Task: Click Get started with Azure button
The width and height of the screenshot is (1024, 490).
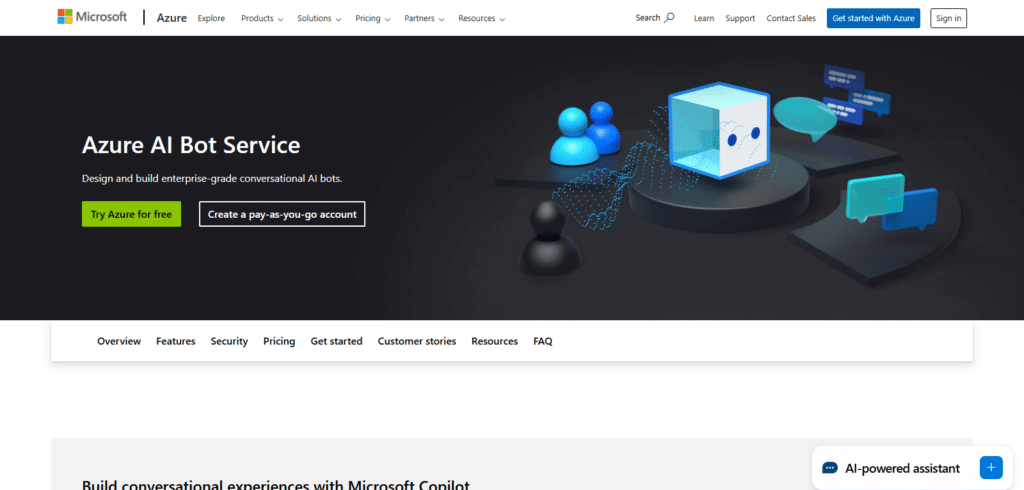Action: 873,18
